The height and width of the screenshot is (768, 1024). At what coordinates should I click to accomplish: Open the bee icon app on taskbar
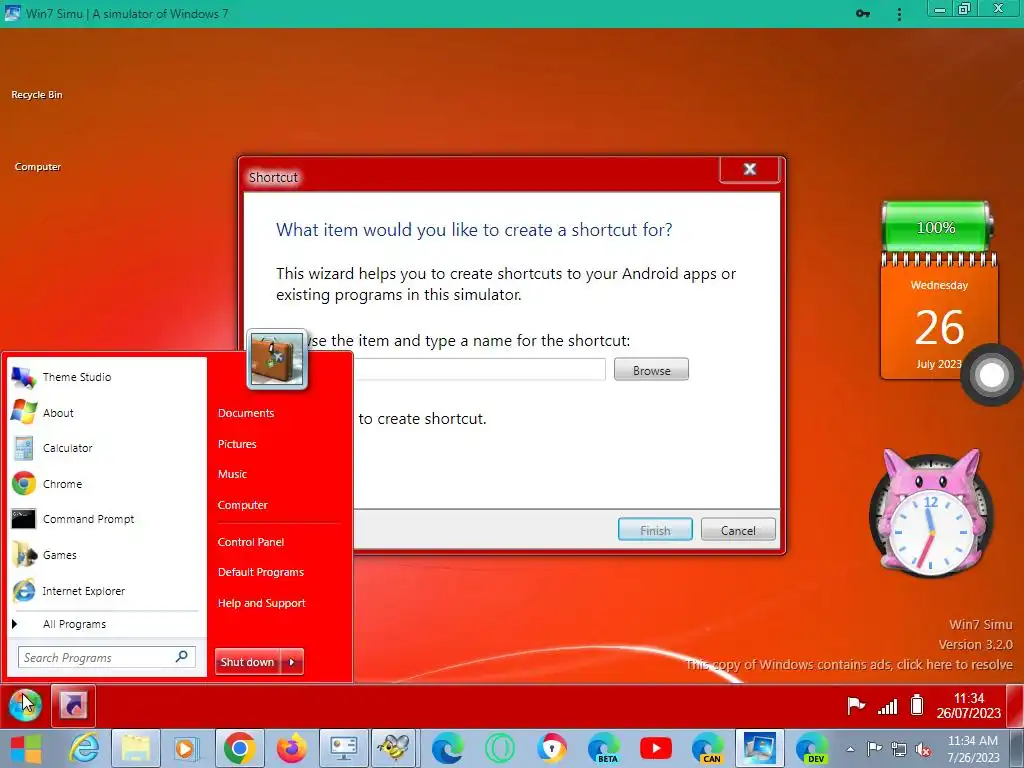[394, 748]
